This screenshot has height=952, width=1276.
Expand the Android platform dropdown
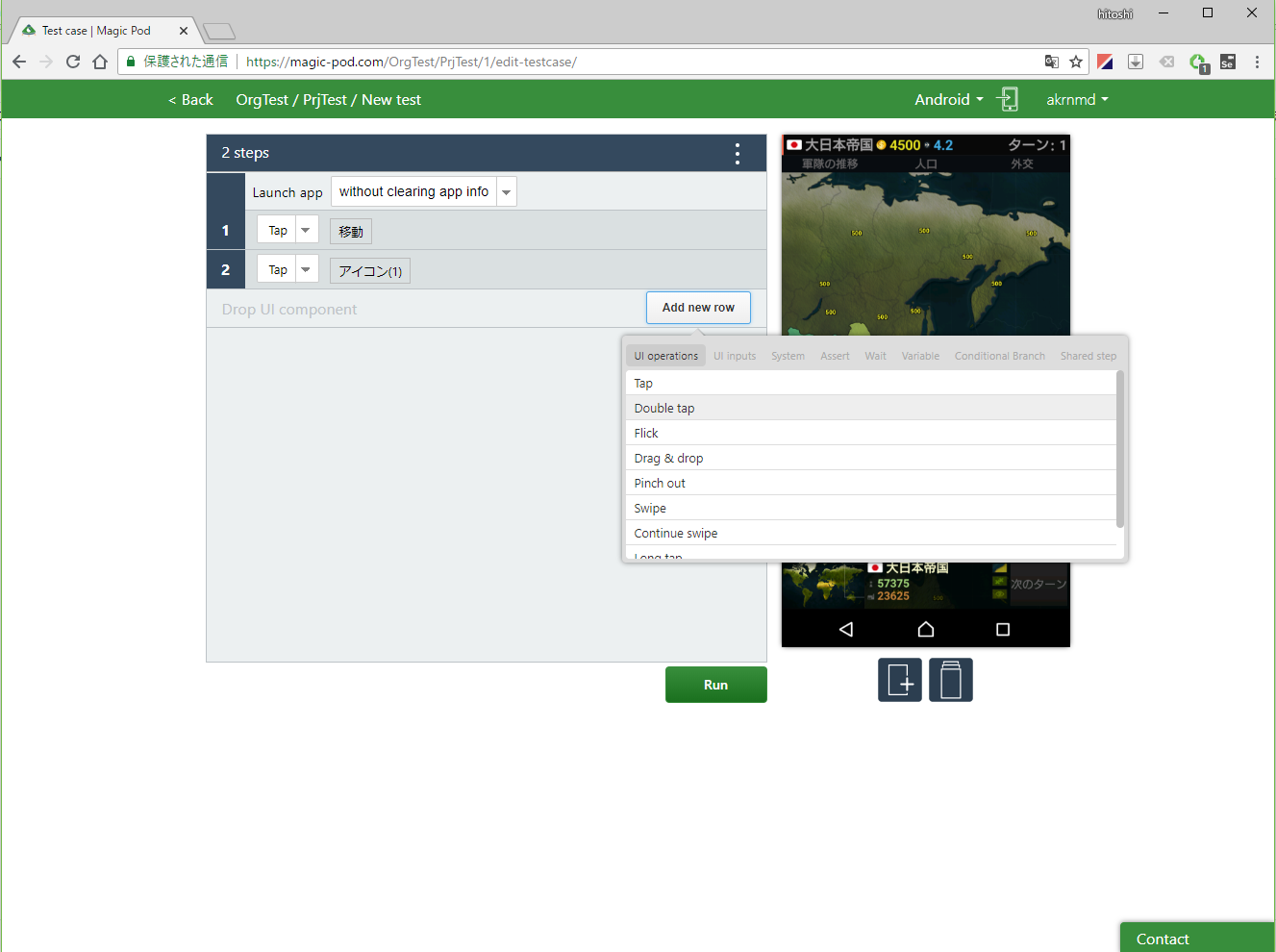point(949,99)
